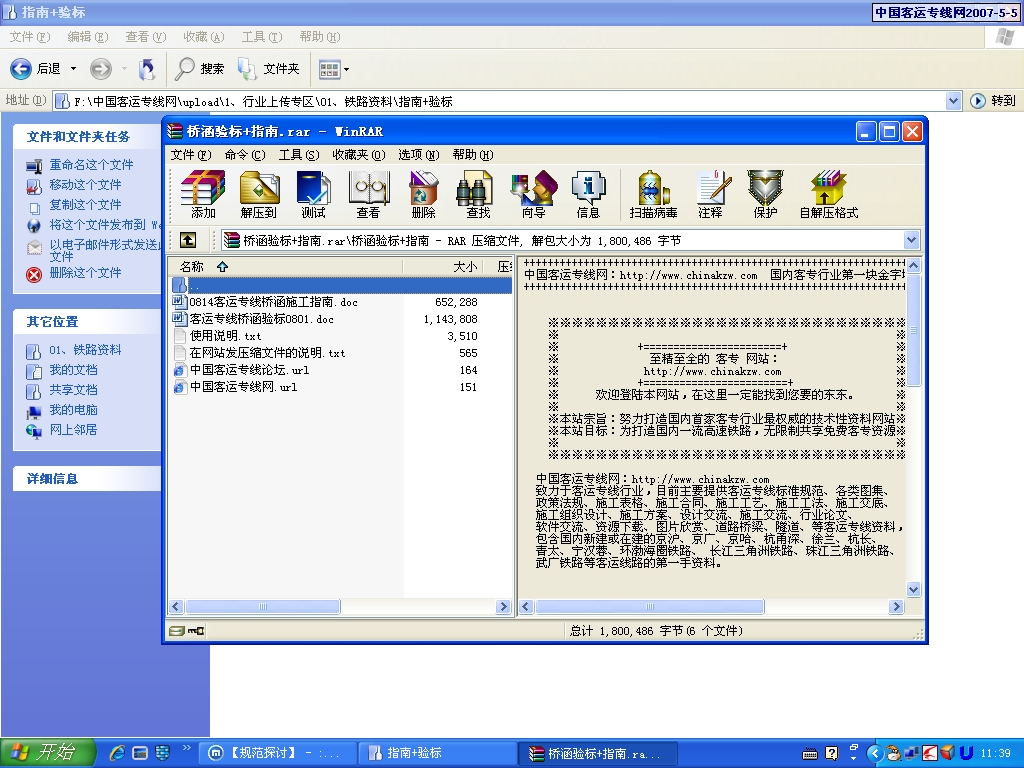
Task: Click Explorer Go (转到) button
Action: point(993,101)
